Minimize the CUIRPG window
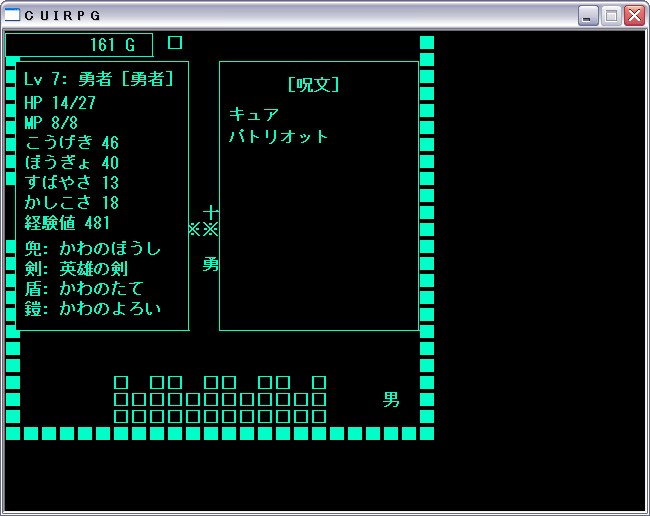 click(588, 16)
